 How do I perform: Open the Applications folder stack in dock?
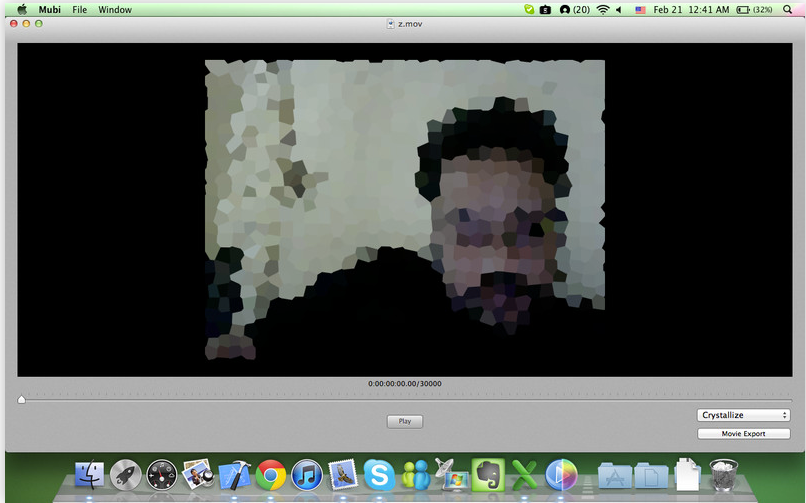coord(614,475)
